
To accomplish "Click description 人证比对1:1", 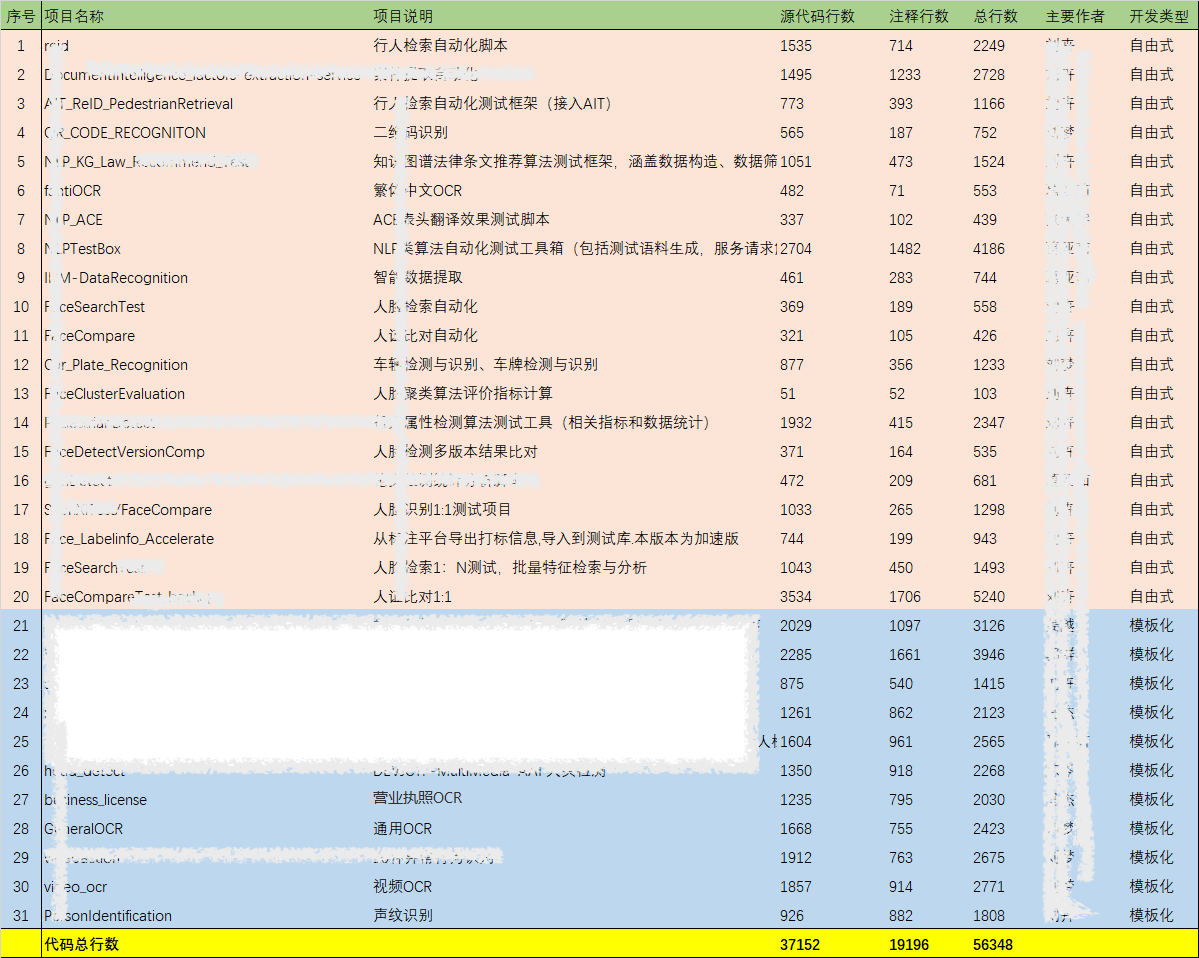I will 412,597.
